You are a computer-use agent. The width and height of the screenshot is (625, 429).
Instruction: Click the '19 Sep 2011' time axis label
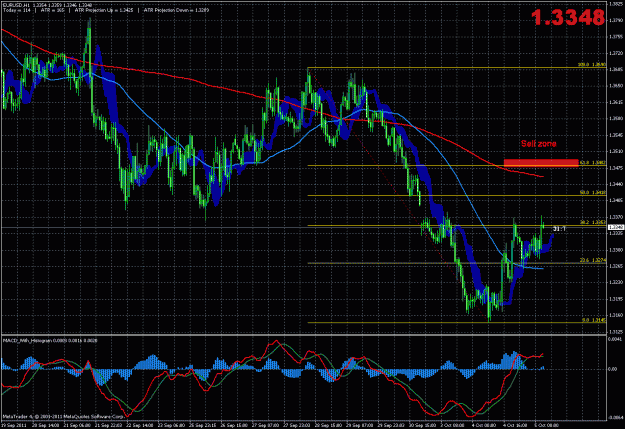(12, 425)
